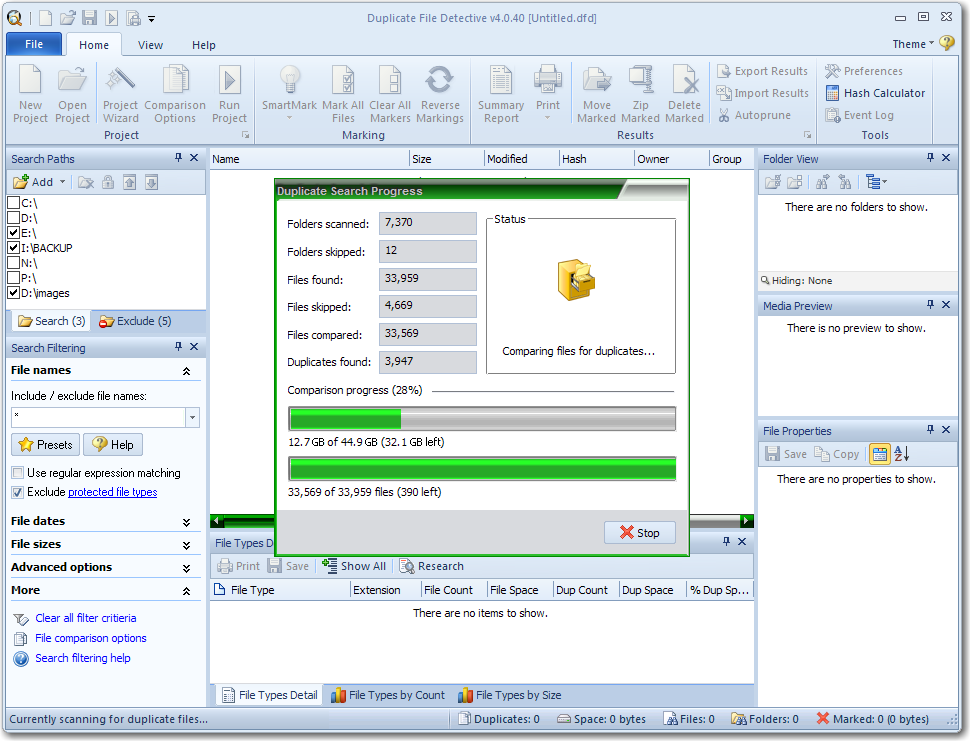
Task: Uncheck the I:\BACKUP search path checkbox
Action: point(13,247)
